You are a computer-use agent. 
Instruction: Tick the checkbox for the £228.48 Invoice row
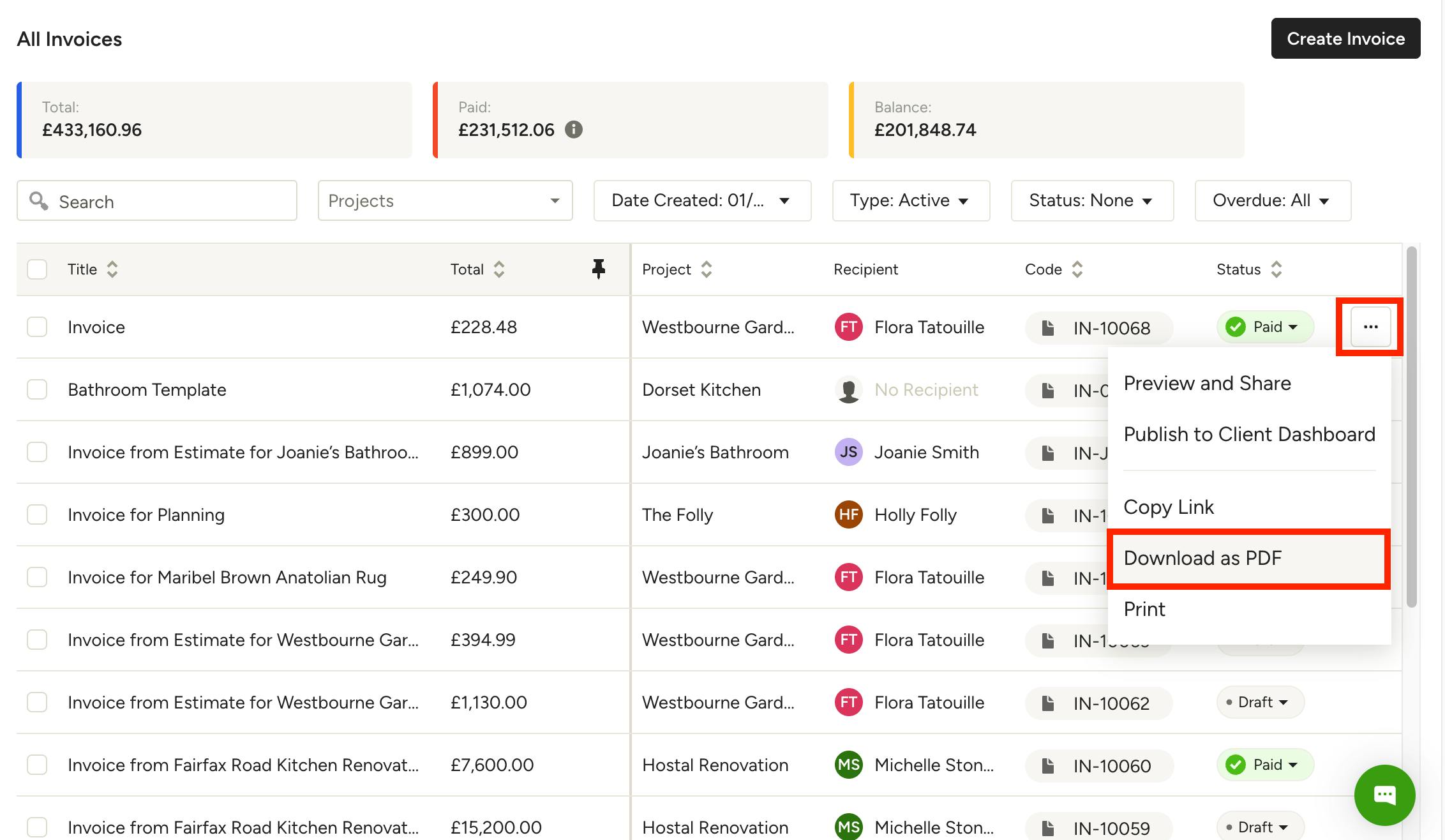[x=37, y=327]
